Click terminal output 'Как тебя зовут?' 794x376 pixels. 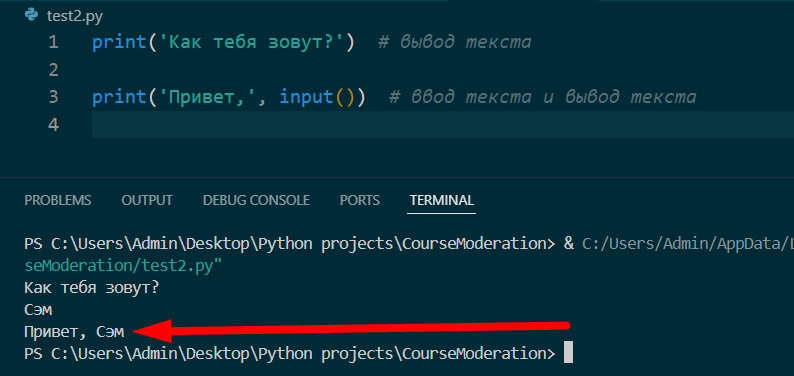92,288
